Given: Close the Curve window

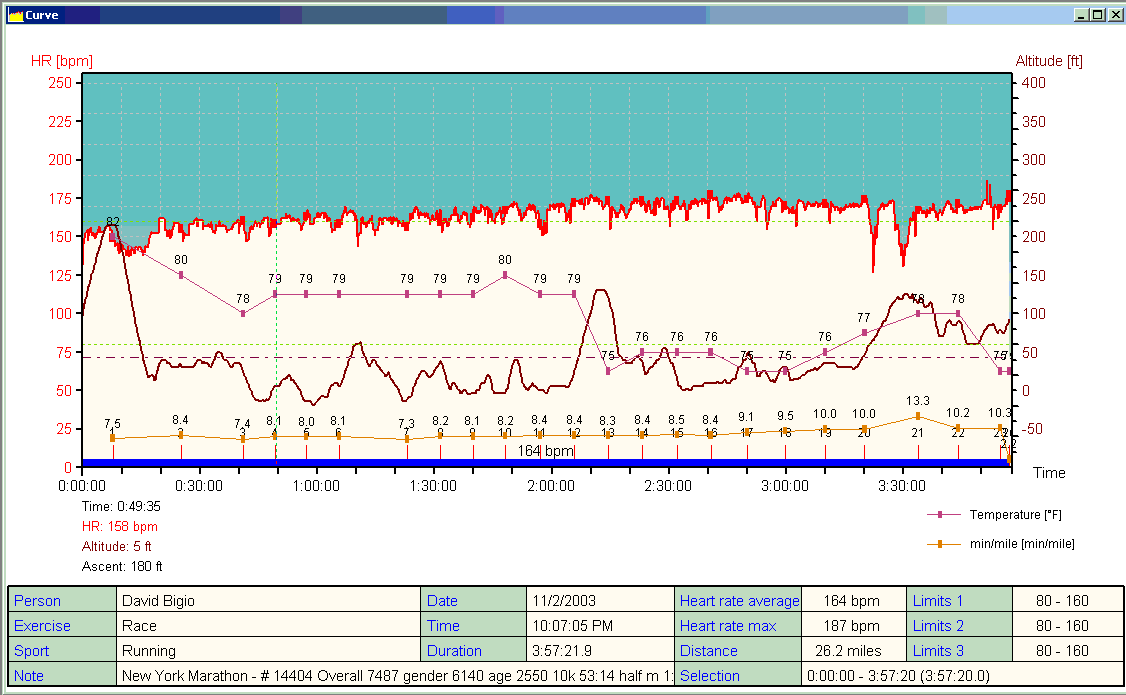Looking at the screenshot, I should pyautogui.click(x=1113, y=15).
